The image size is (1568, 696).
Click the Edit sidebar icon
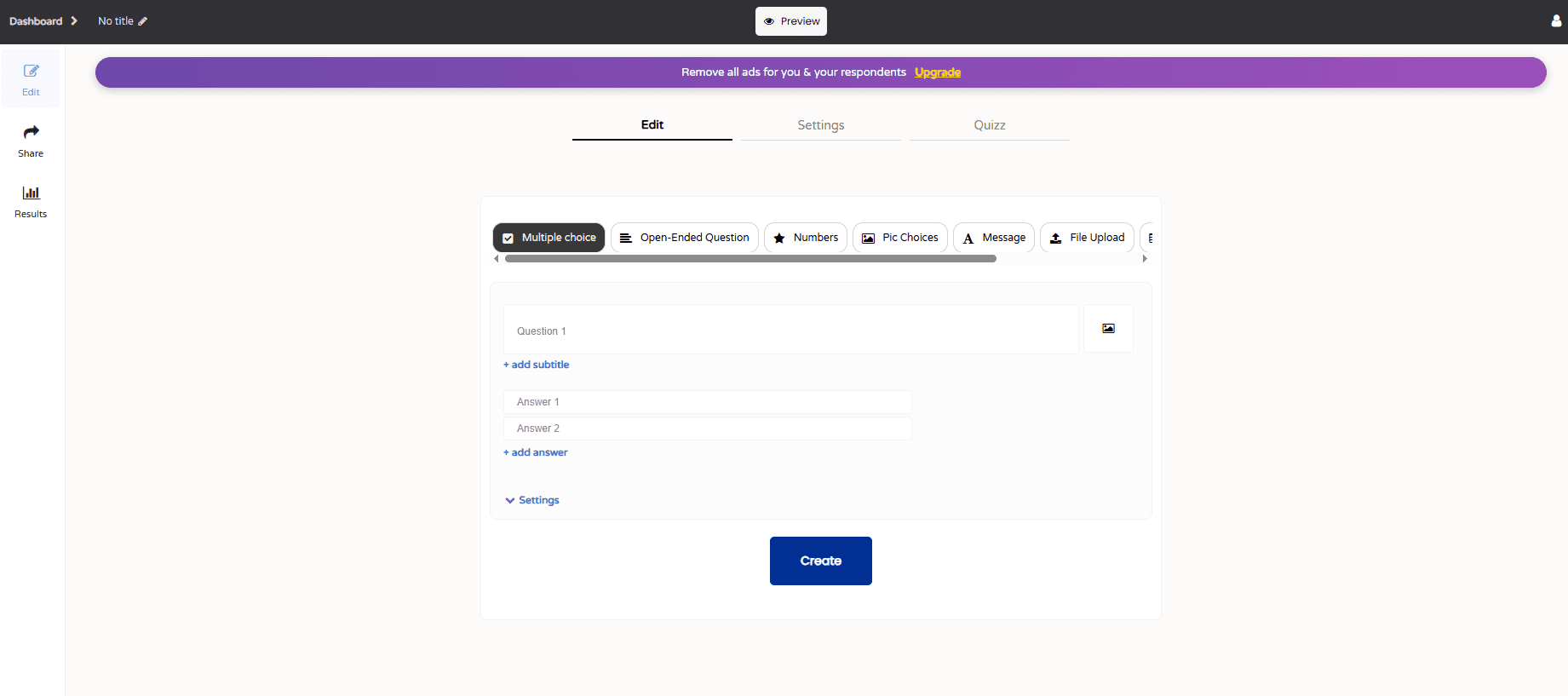point(31,72)
